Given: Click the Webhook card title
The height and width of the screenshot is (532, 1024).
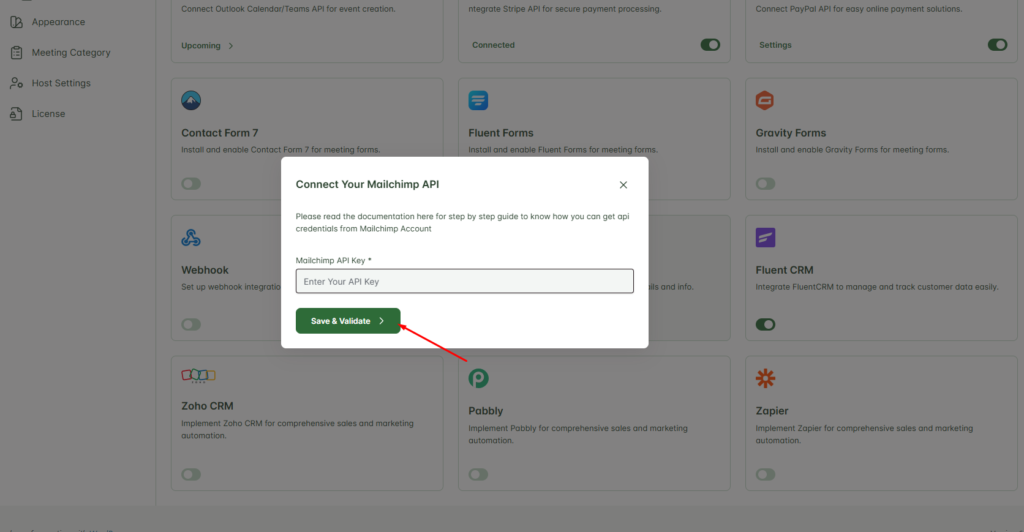Looking at the screenshot, I should [205, 270].
